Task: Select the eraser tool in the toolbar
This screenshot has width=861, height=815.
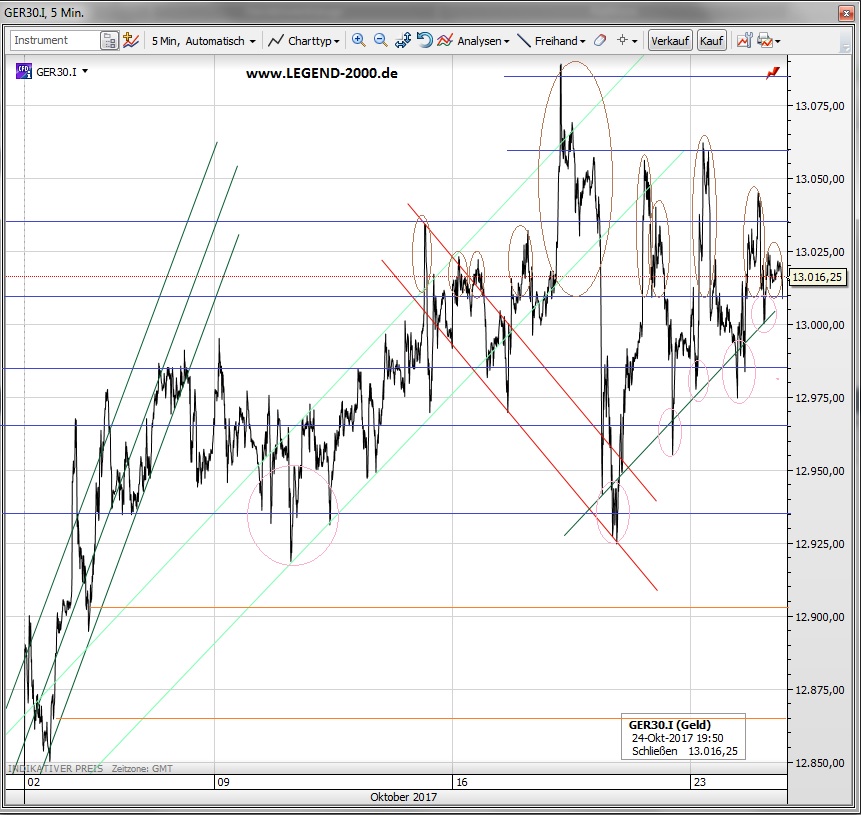Action: coord(600,41)
